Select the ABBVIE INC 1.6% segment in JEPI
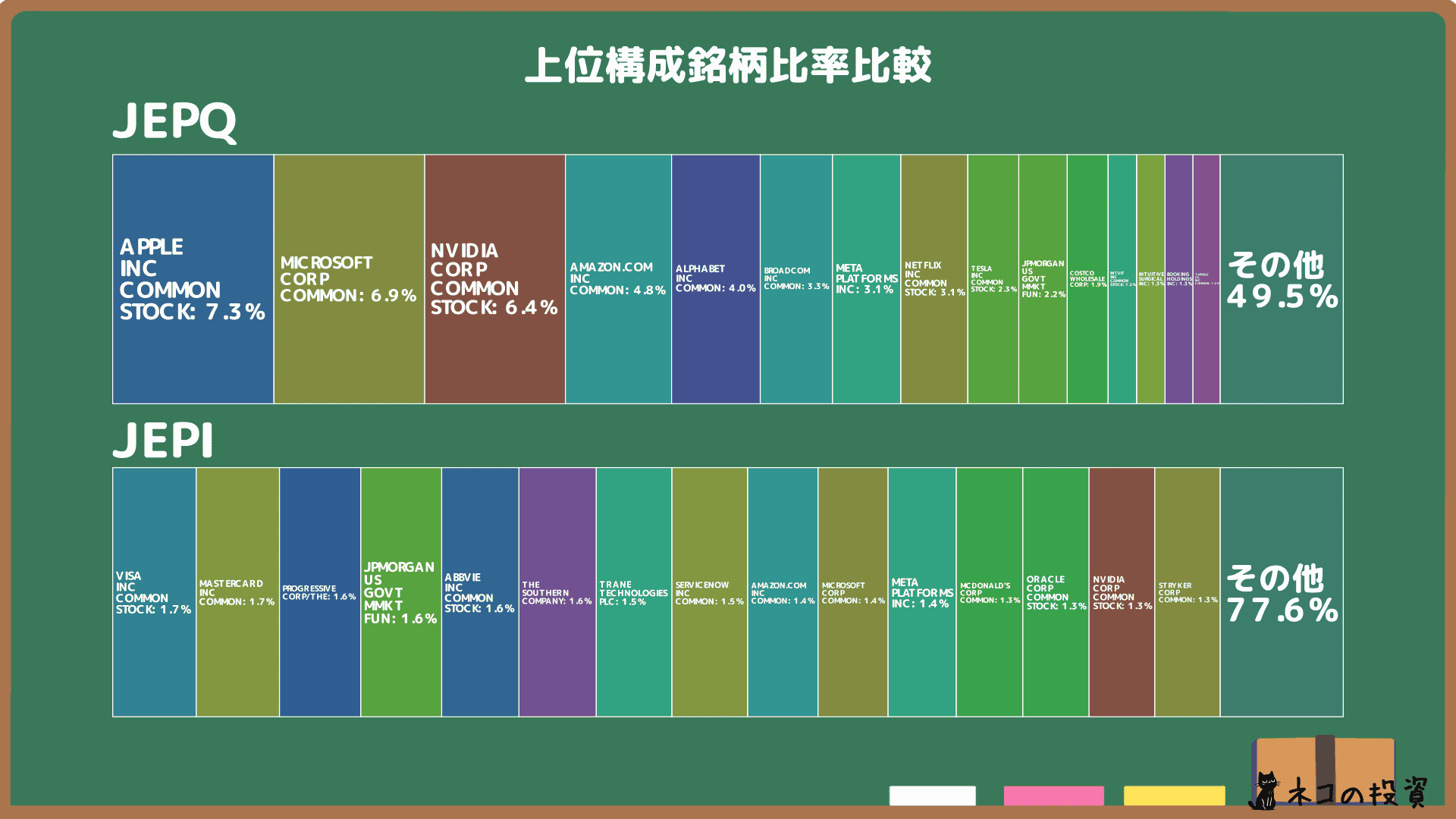Viewport: 1456px width, 819px height. click(x=479, y=591)
